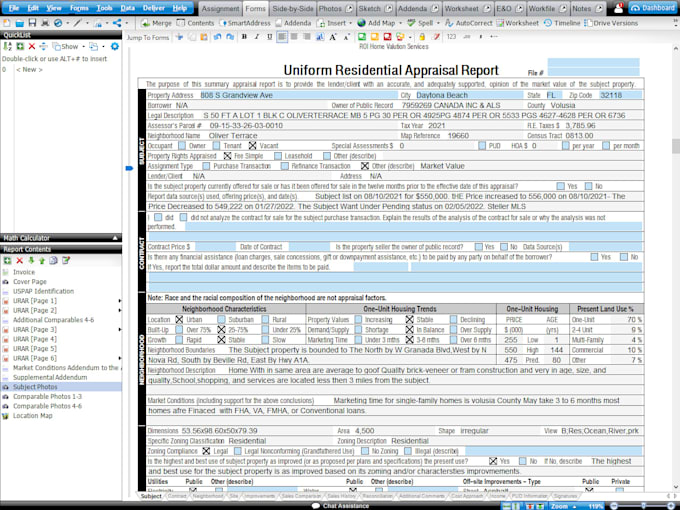680x510 pixels.
Task: Click the Contract Price $ field
Action: 215,247
